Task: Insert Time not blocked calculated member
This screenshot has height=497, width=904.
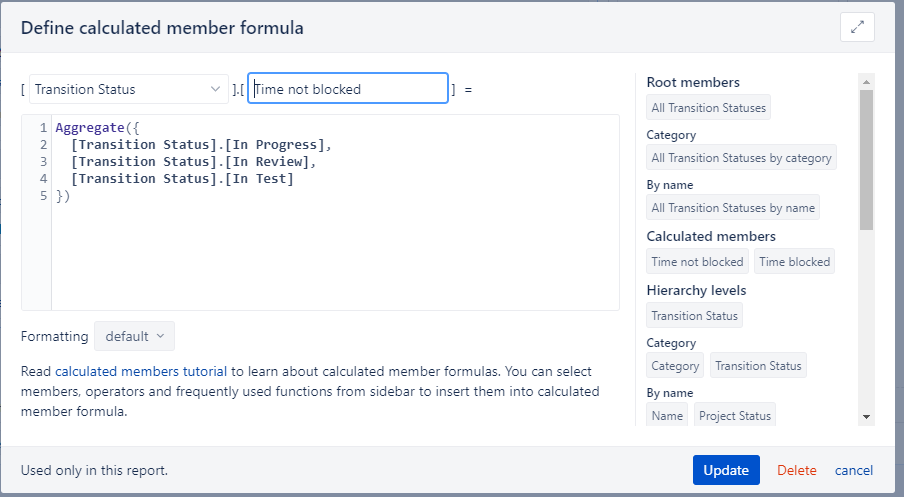Action: (x=697, y=262)
